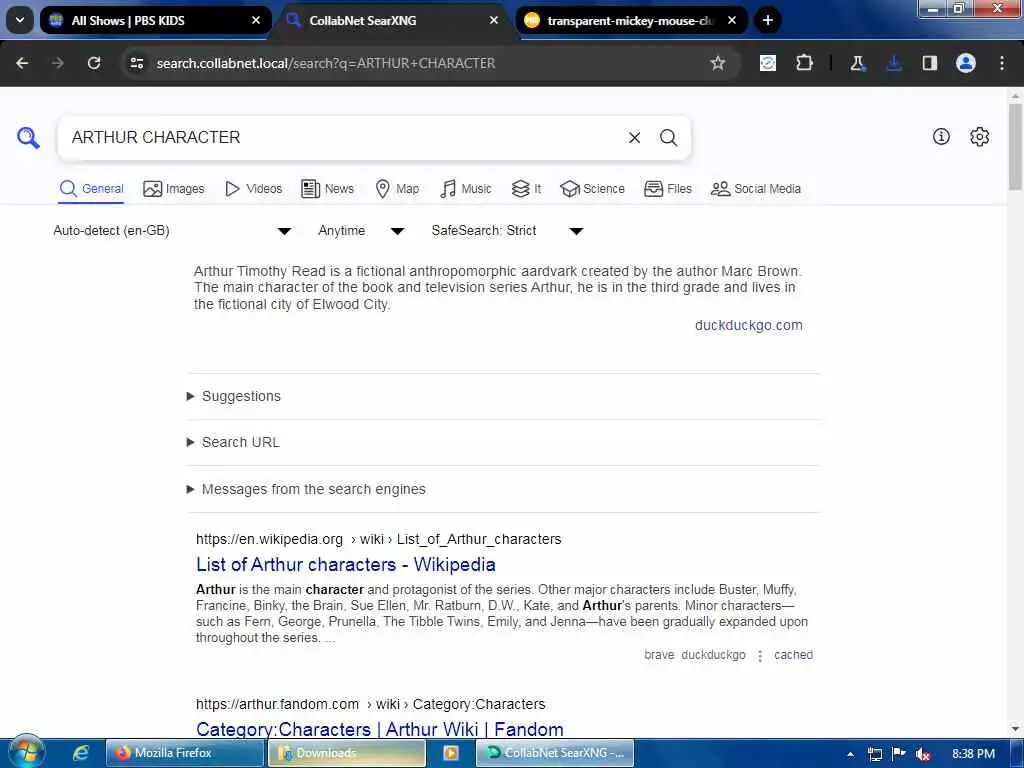Select the It search category
The image size is (1024, 768).
pyautogui.click(x=526, y=189)
